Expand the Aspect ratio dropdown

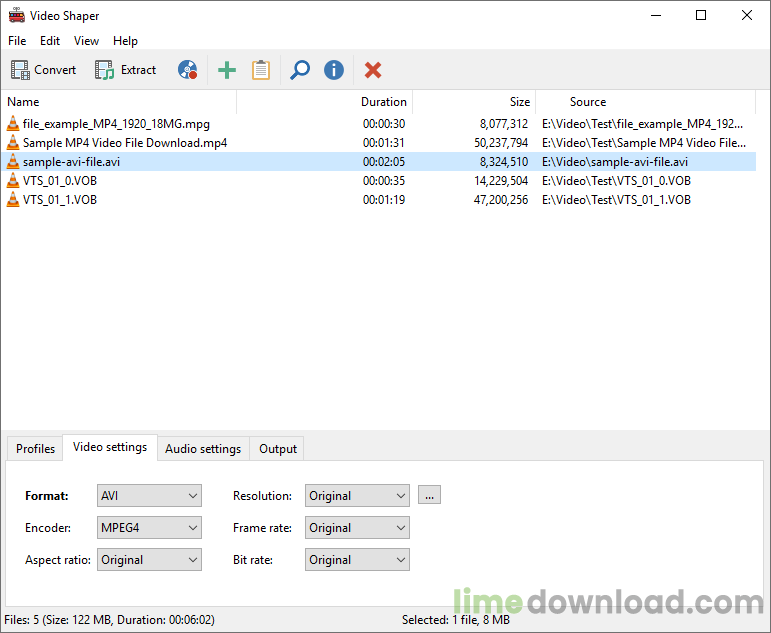[149, 560]
